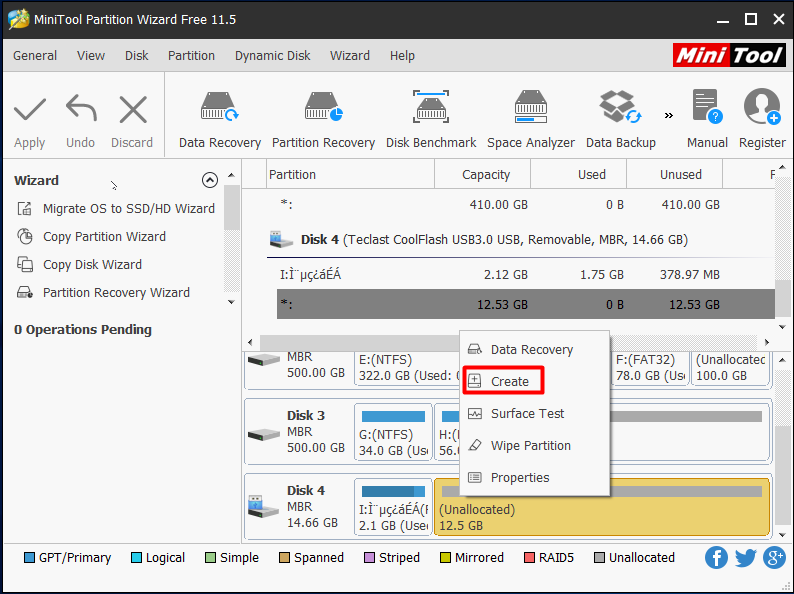Open the Google Plus share icon
794x594 pixels.
pos(774,558)
